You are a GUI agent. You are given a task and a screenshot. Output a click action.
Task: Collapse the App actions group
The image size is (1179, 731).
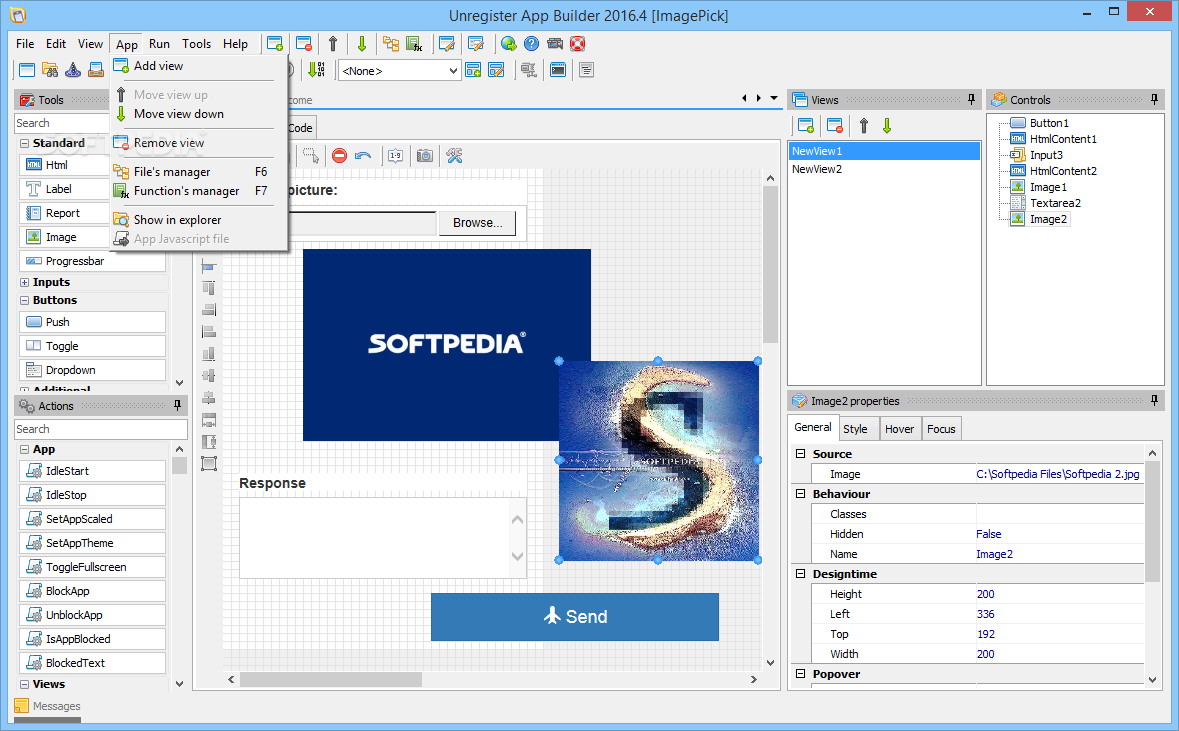pyautogui.click(x=25, y=449)
